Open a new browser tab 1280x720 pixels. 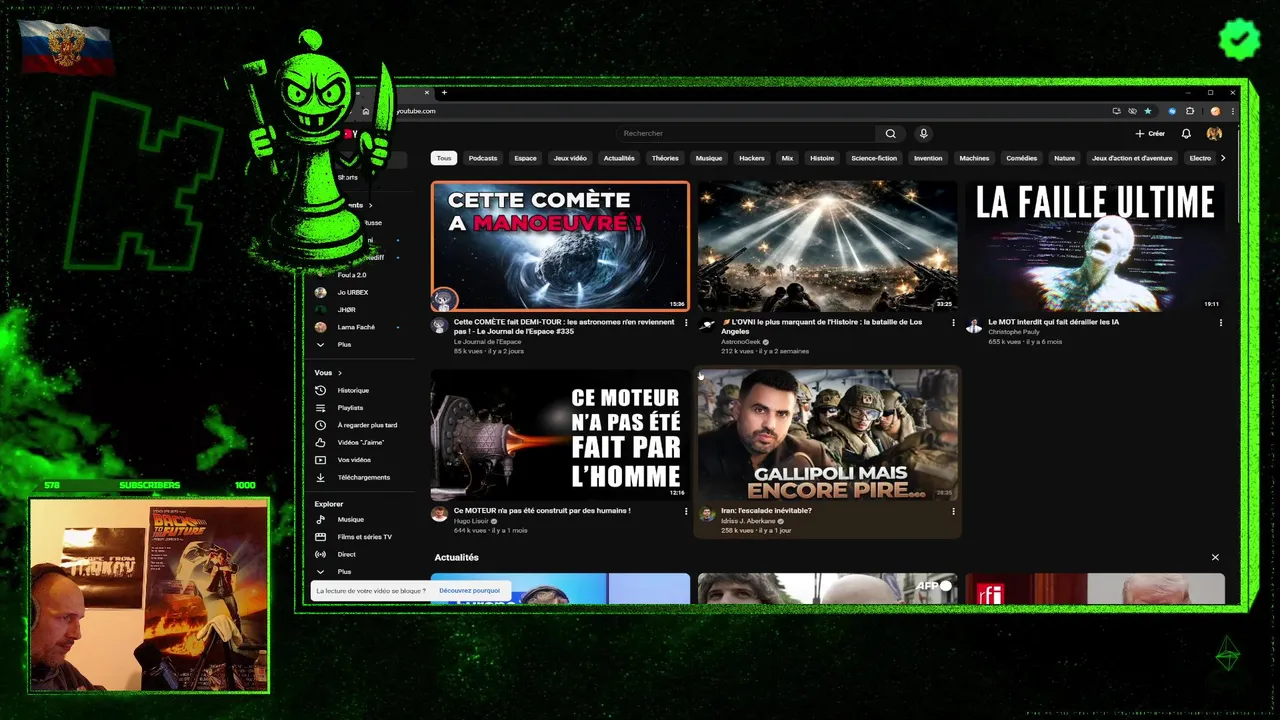[x=444, y=93]
